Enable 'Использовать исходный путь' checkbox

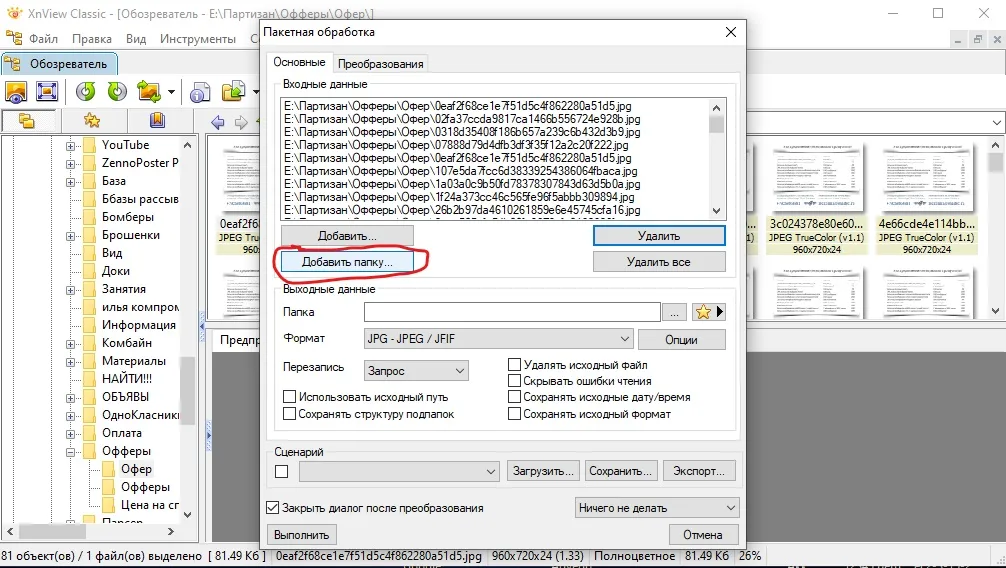289,397
